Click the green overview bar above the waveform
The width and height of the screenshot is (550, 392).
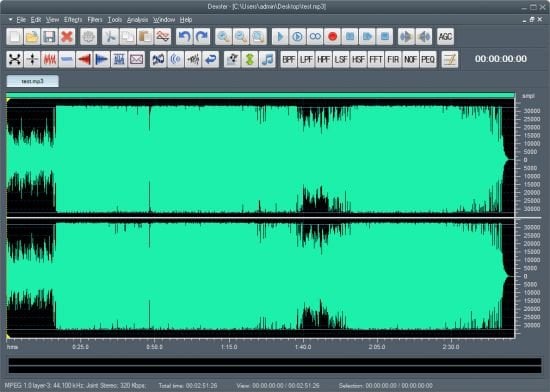pos(260,95)
